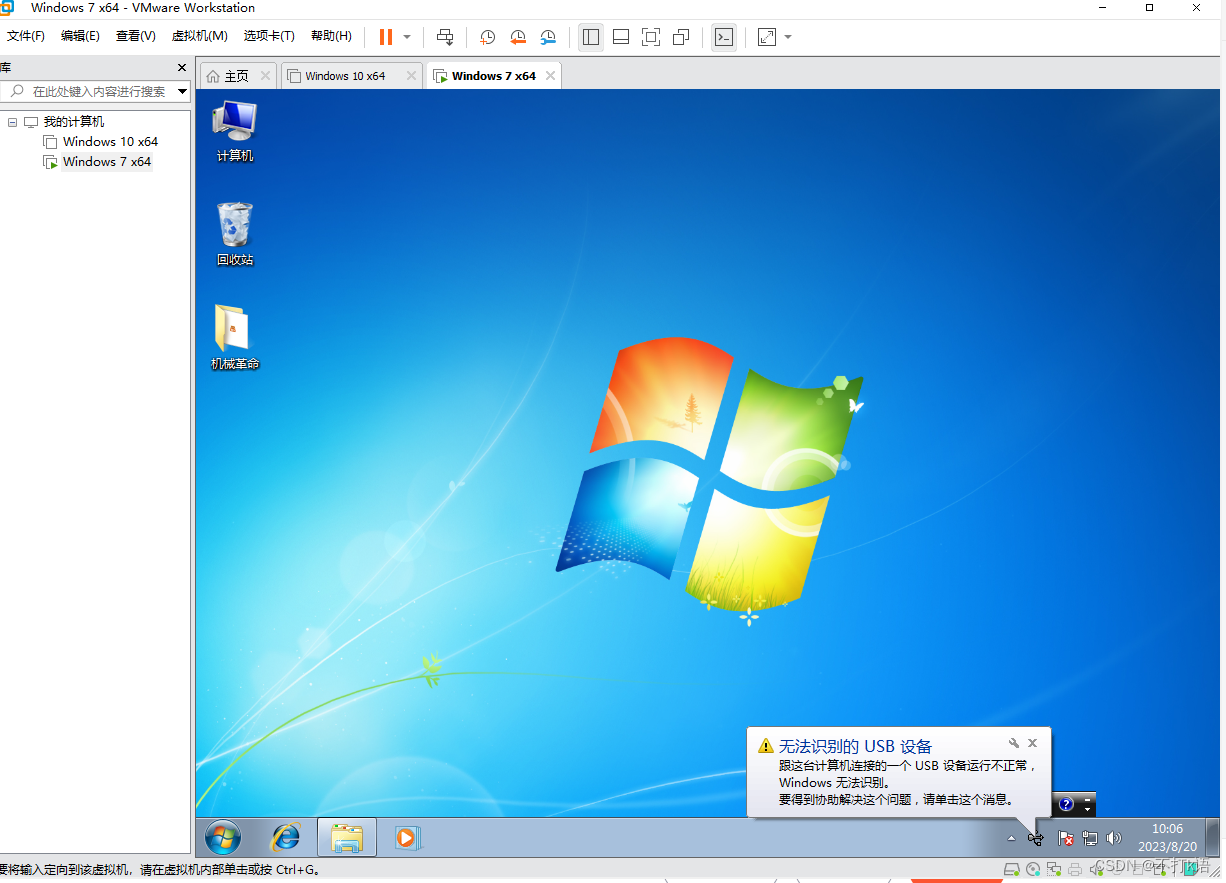
Task: Click the 无法识别的 USB 设备 balloon title
Action: (x=855, y=746)
